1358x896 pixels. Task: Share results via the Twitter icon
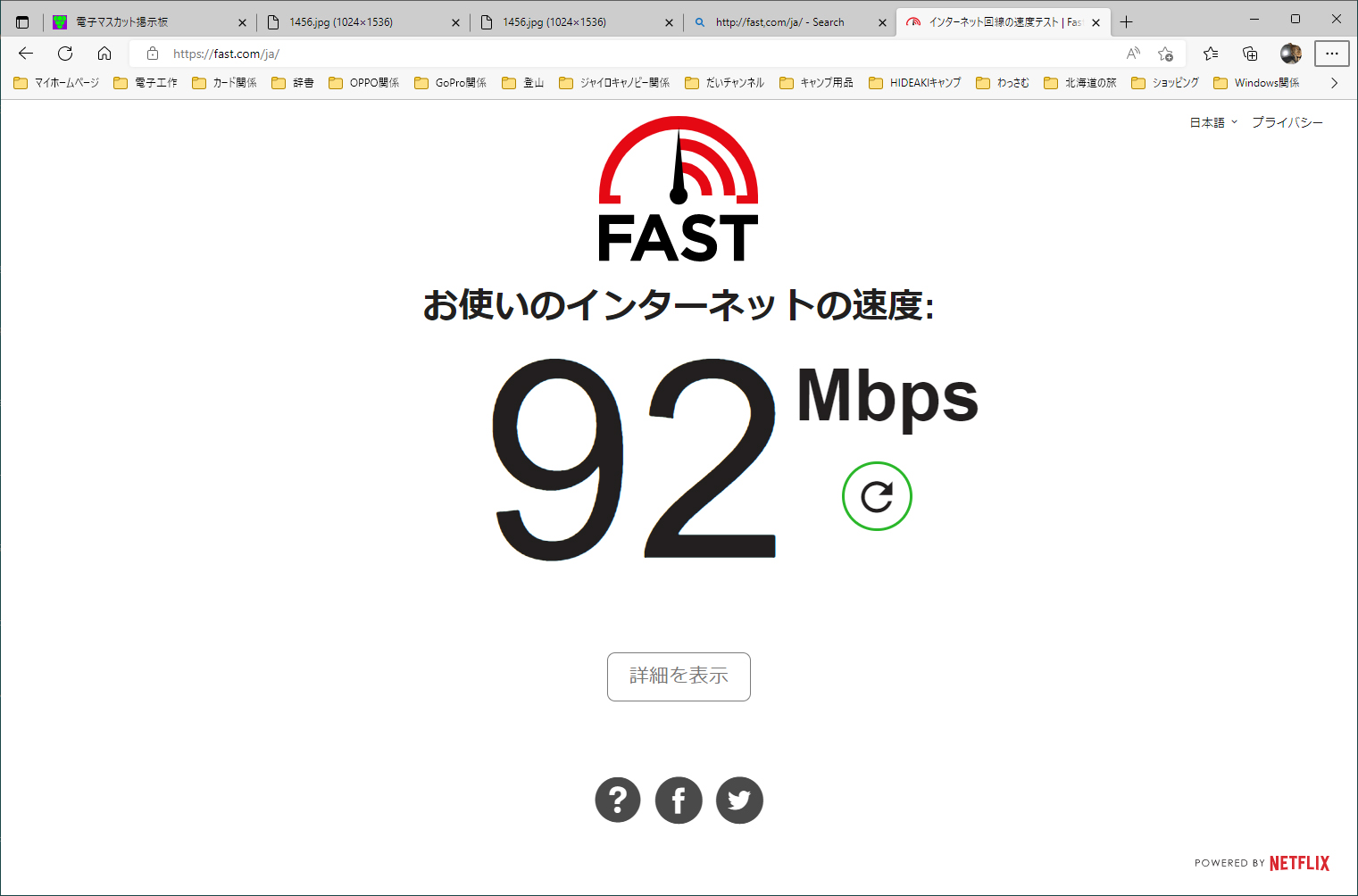tap(739, 800)
